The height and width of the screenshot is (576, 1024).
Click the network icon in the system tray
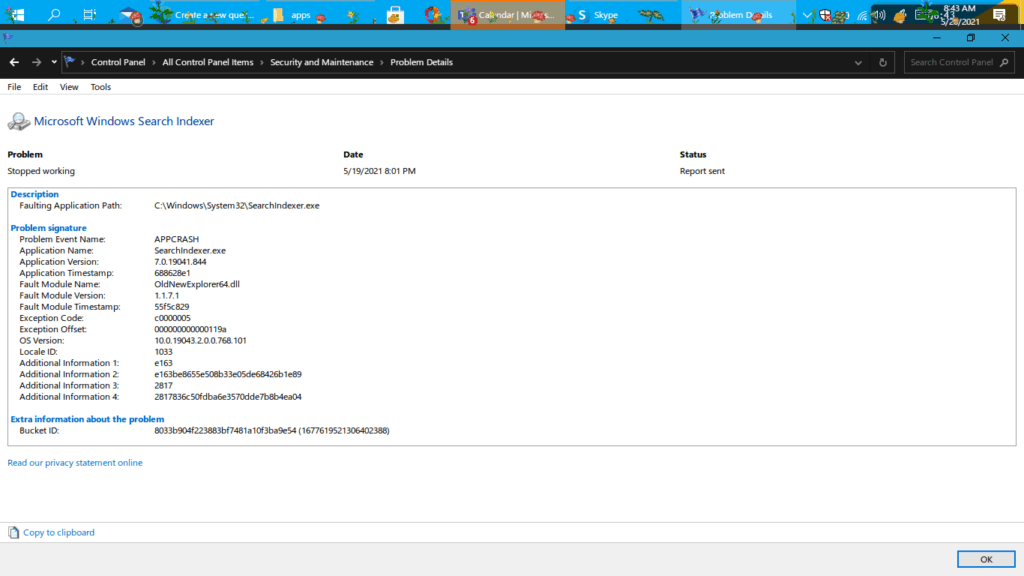point(862,15)
